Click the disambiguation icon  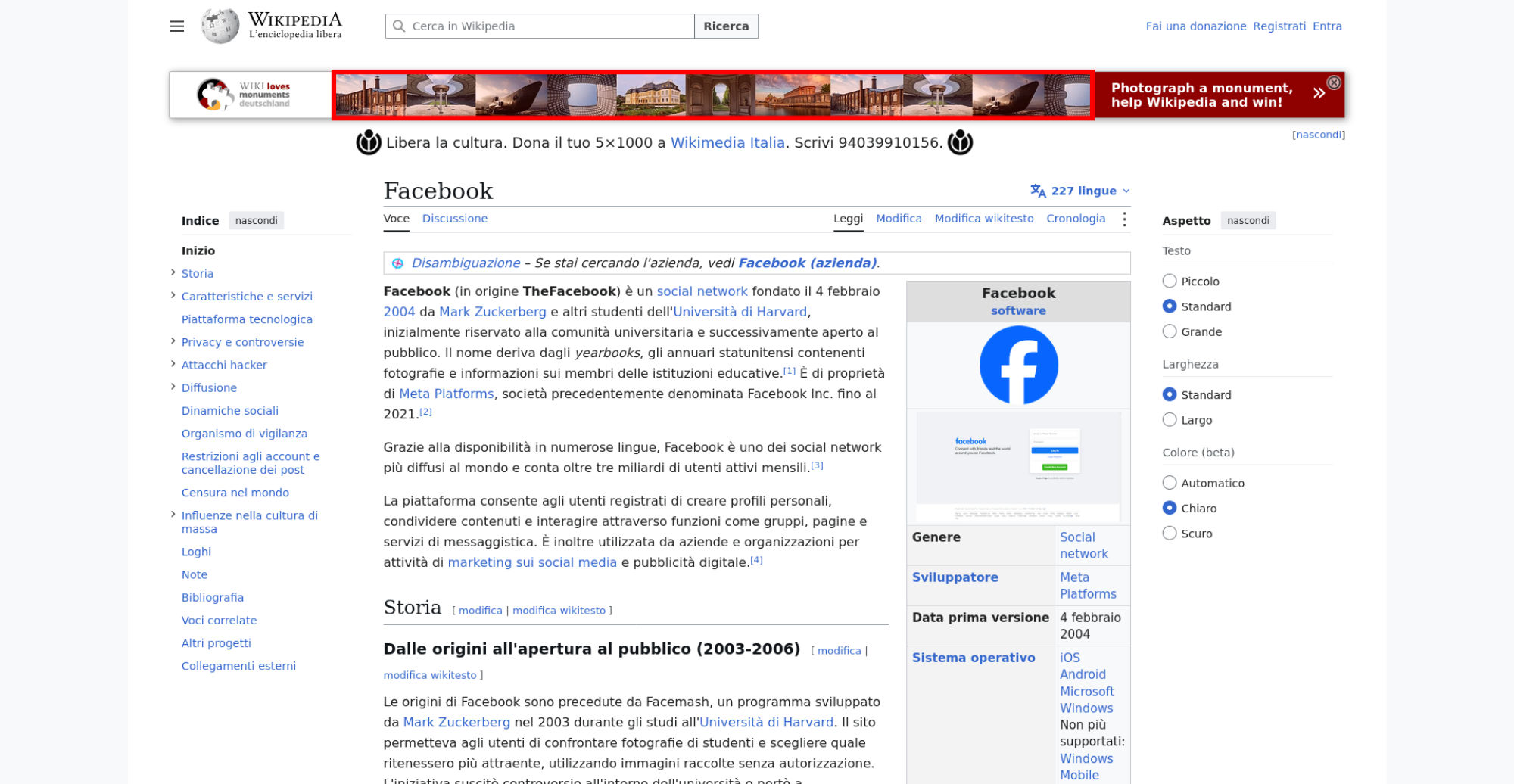397,263
